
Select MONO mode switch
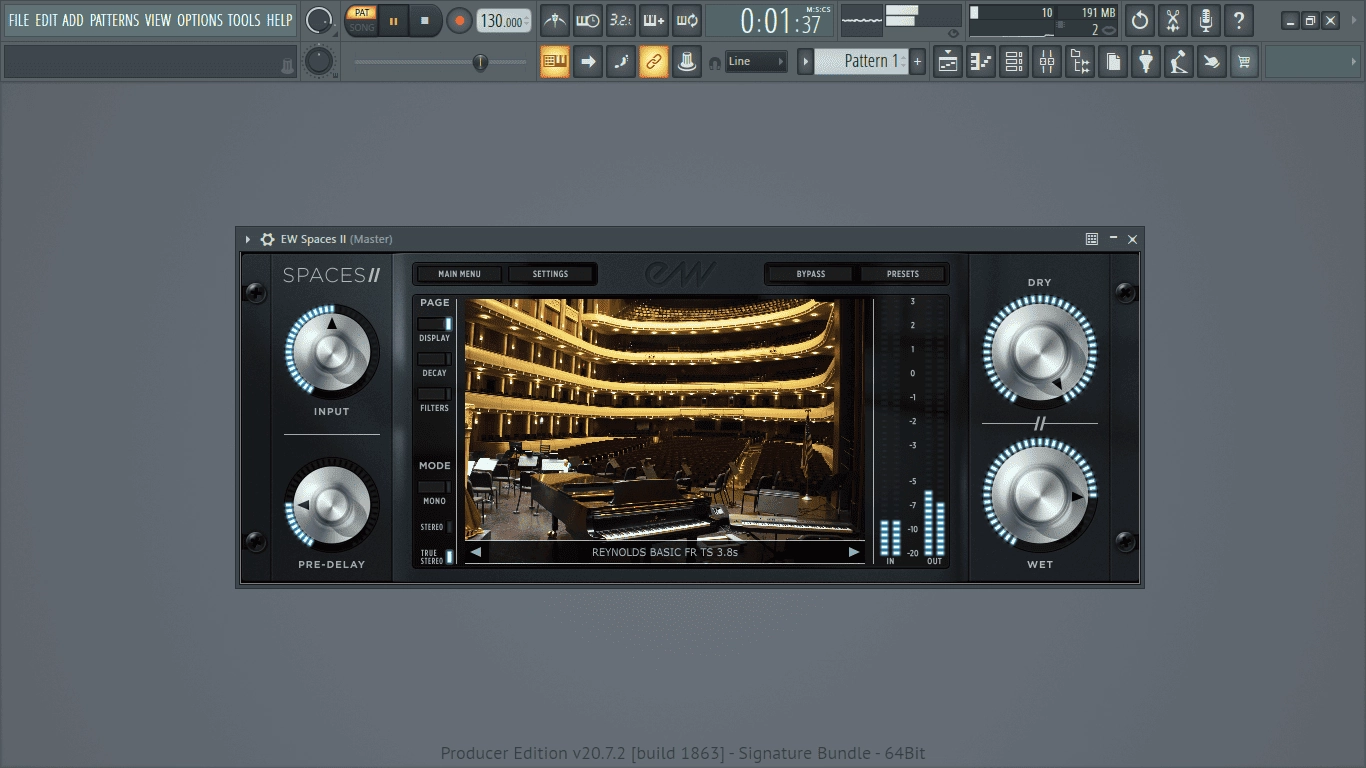tap(435, 487)
